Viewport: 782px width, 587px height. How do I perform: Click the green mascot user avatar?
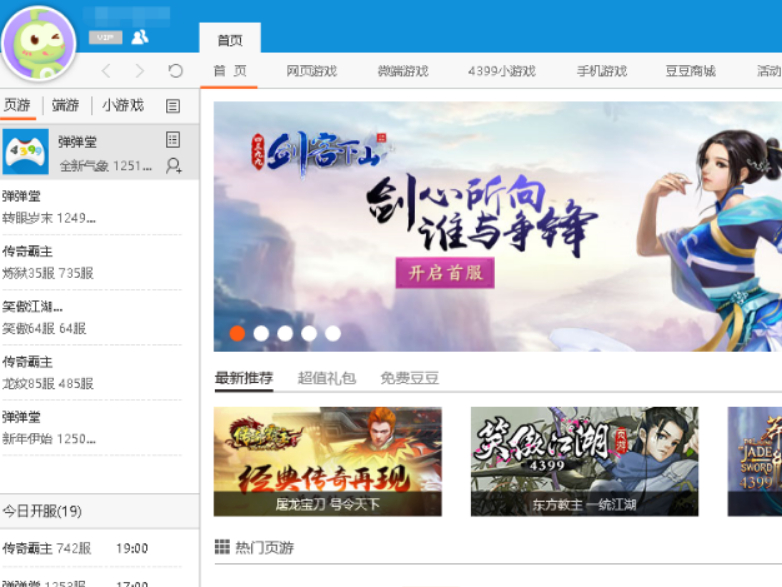[39, 44]
